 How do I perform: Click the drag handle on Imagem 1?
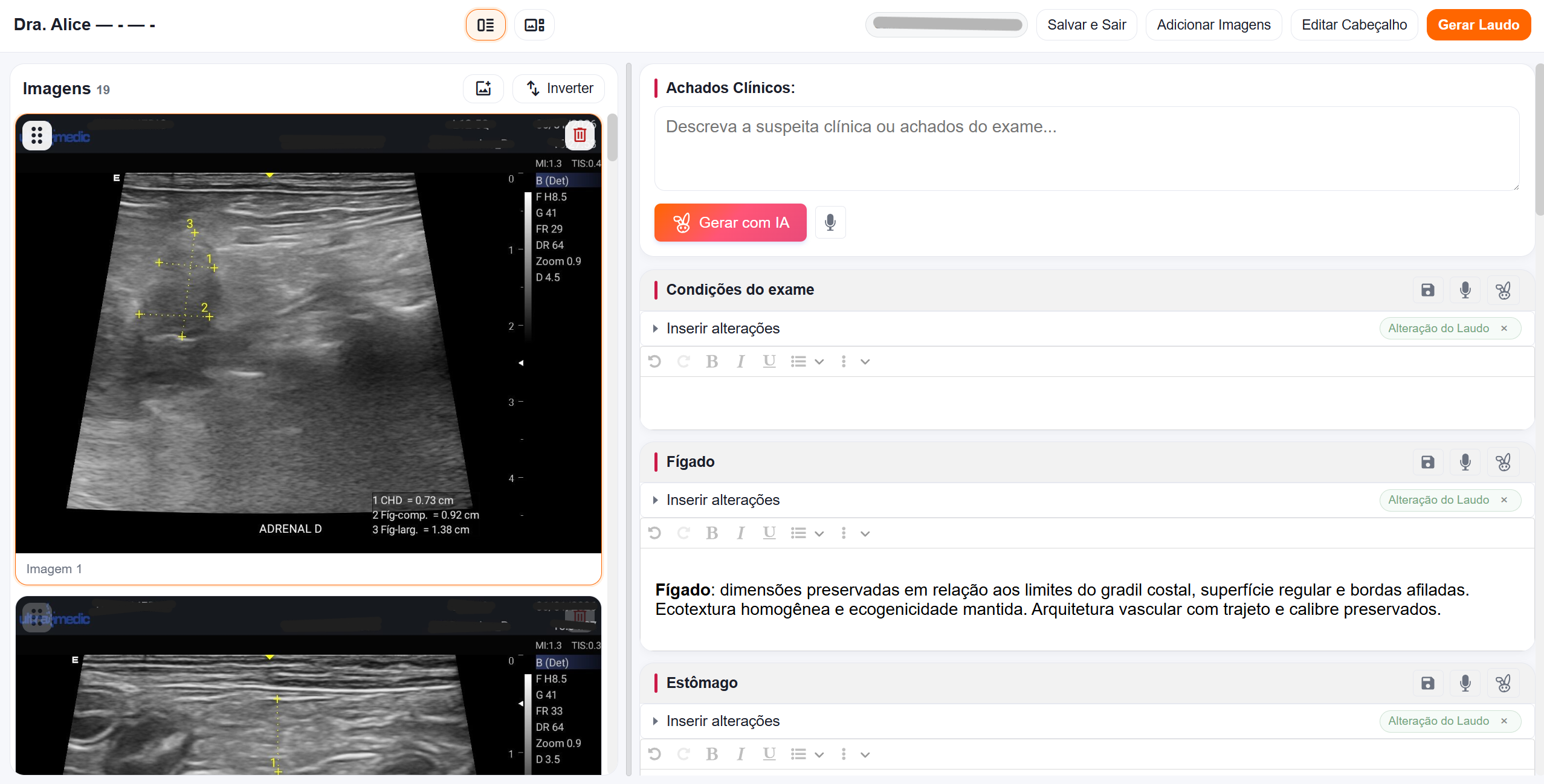pyautogui.click(x=37, y=135)
